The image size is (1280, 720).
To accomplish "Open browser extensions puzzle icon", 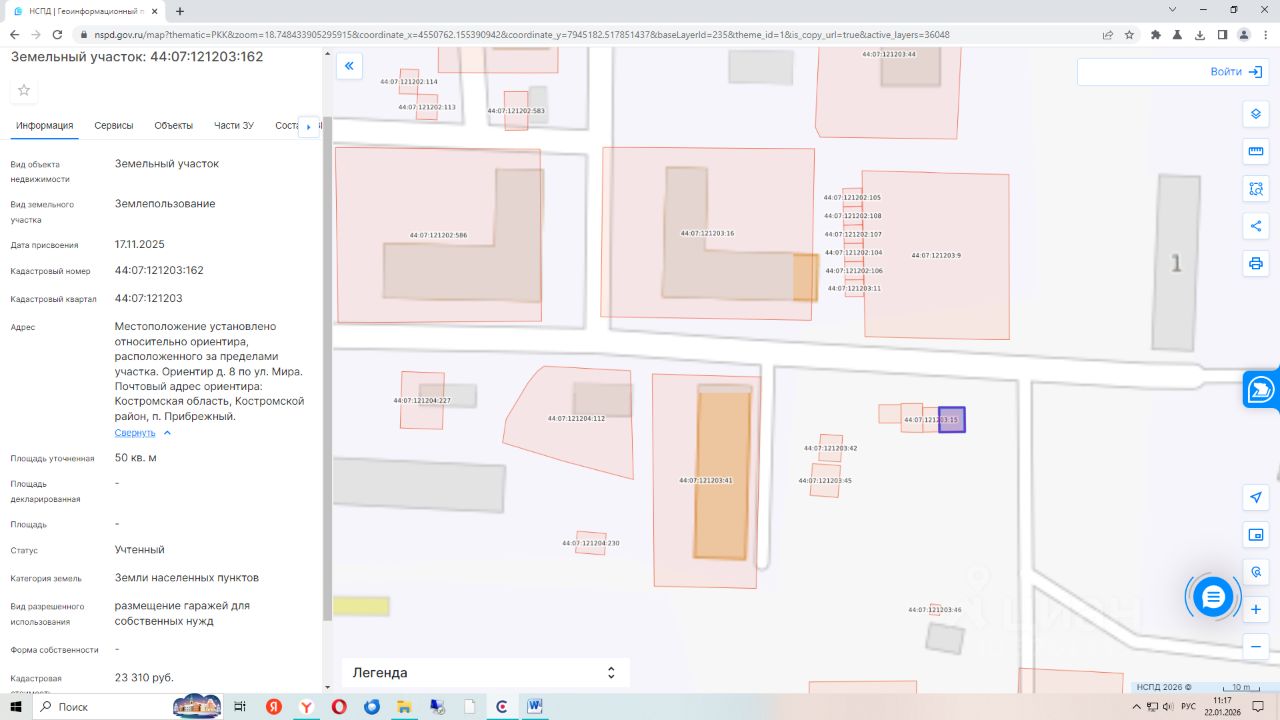I will [x=1156, y=34].
